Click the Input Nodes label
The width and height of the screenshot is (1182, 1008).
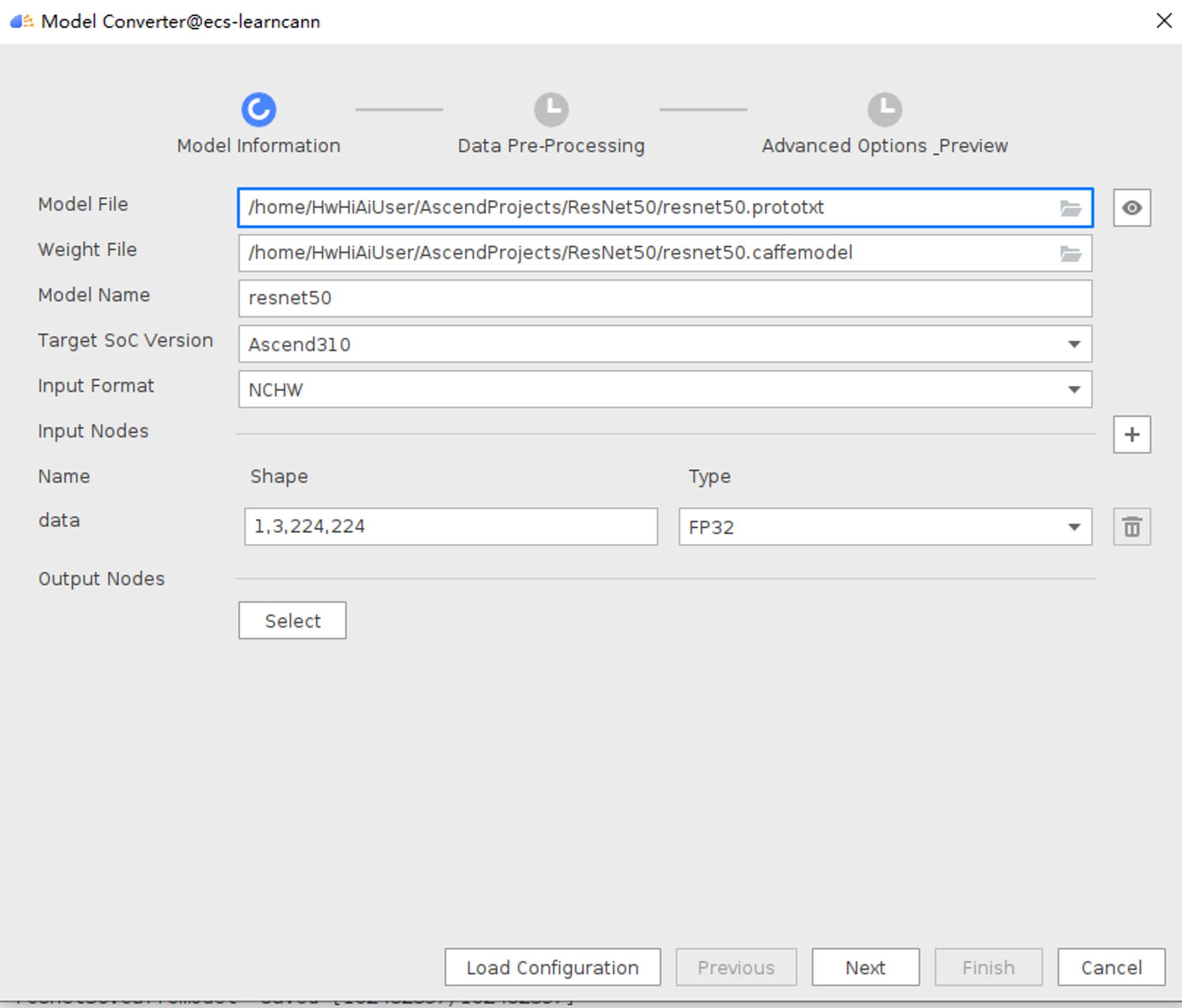93,432
